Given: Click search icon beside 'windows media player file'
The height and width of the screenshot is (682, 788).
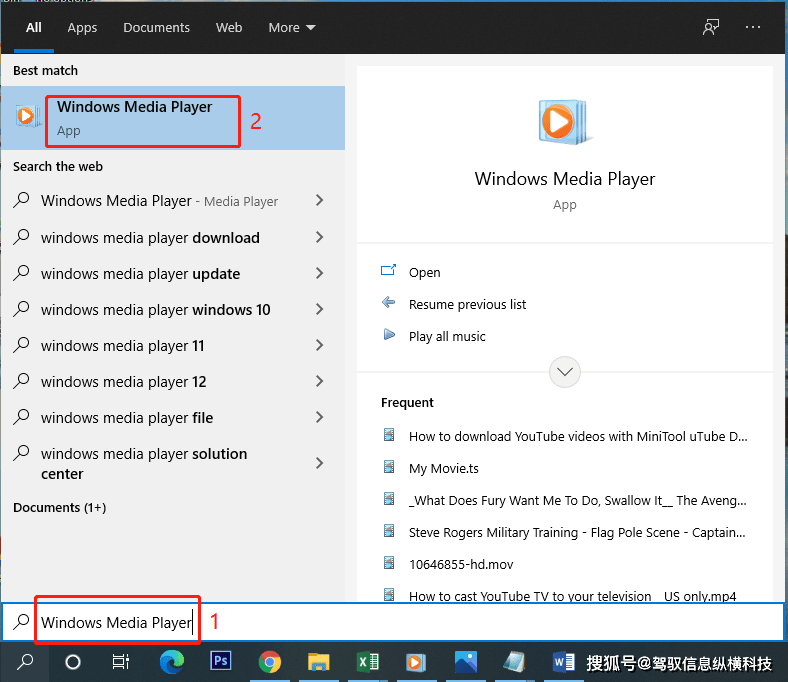Looking at the screenshot, I should pos(21,417).
